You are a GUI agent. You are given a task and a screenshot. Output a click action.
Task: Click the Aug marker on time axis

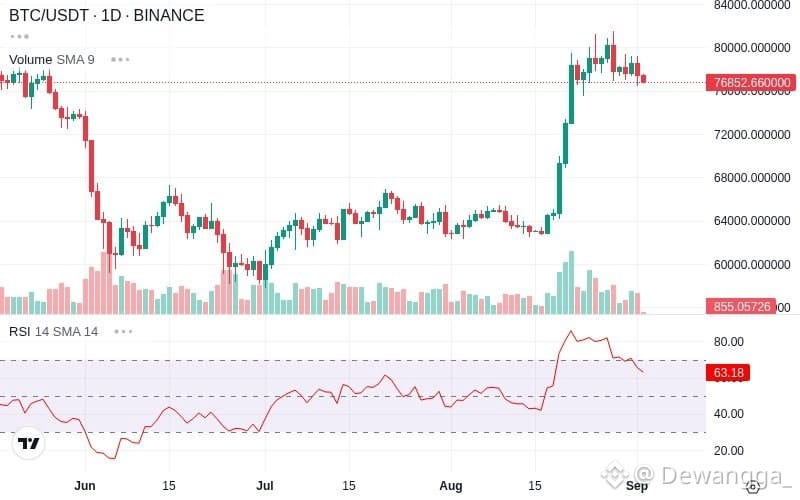click(x=451, y=486)
